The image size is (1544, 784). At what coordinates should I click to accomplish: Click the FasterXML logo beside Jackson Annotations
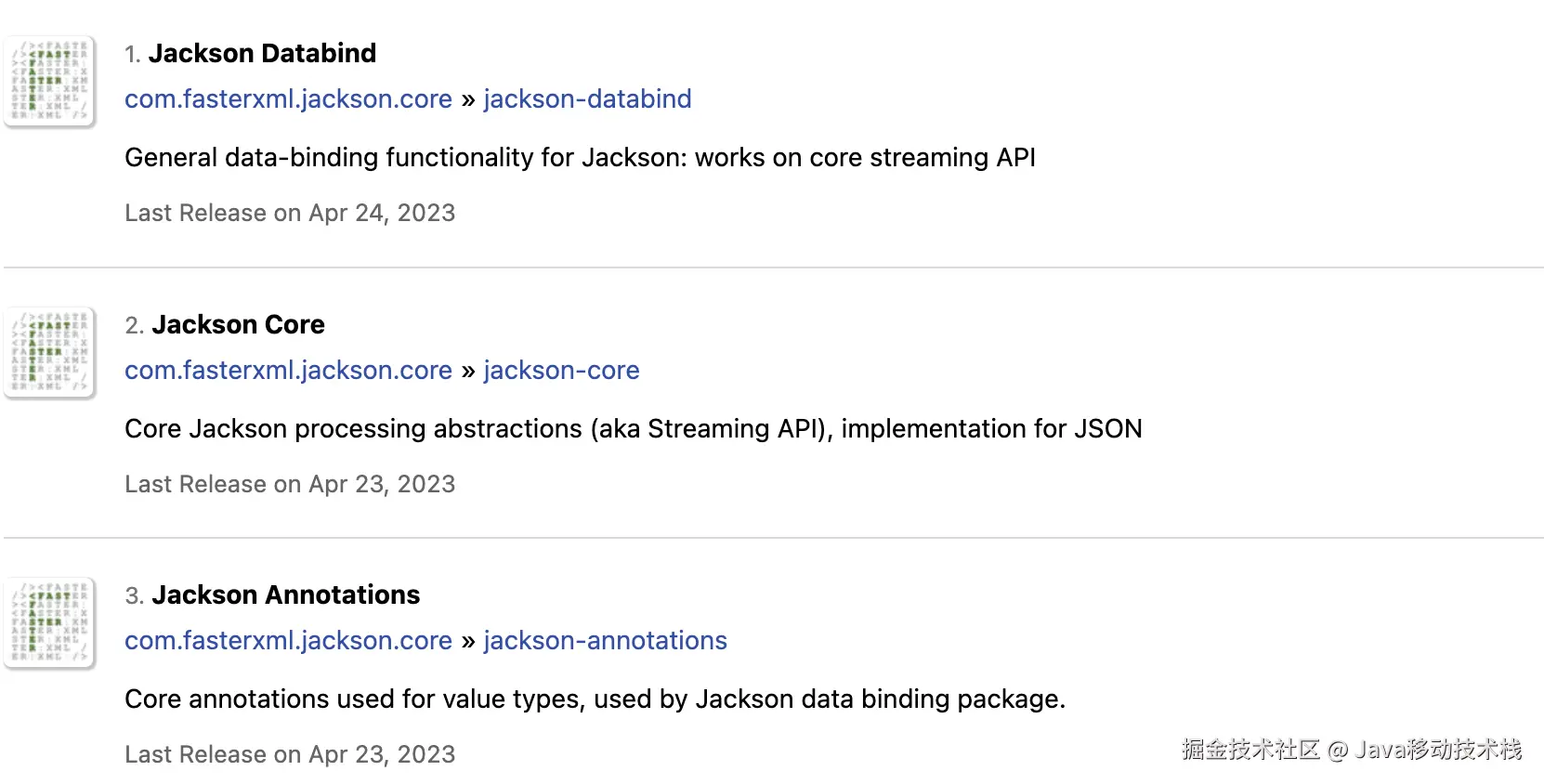[50, 622]
